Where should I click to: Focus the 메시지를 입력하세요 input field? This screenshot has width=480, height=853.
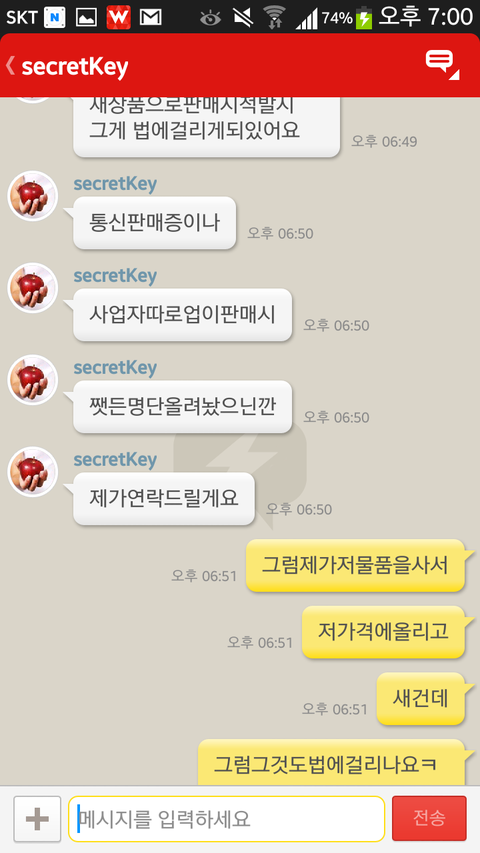(x=226, y=819)
